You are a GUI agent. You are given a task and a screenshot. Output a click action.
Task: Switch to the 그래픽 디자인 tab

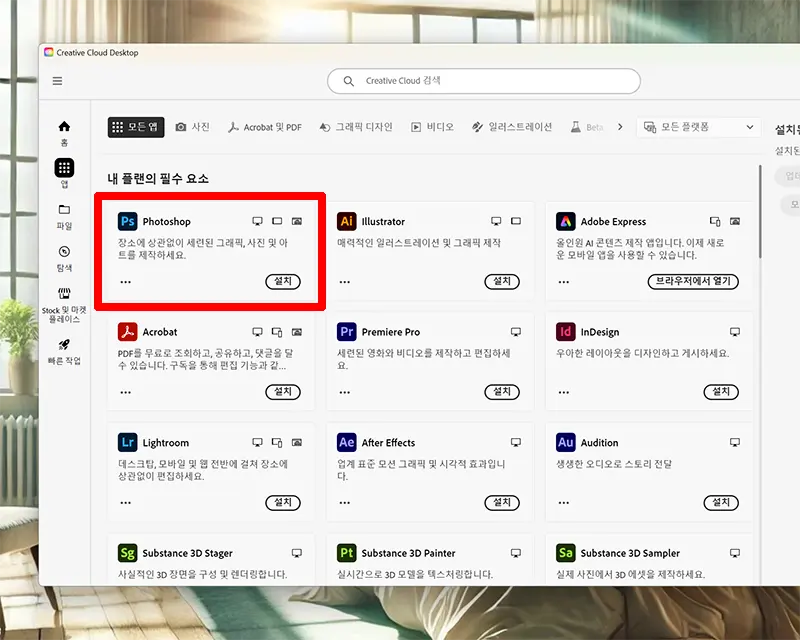356,127
